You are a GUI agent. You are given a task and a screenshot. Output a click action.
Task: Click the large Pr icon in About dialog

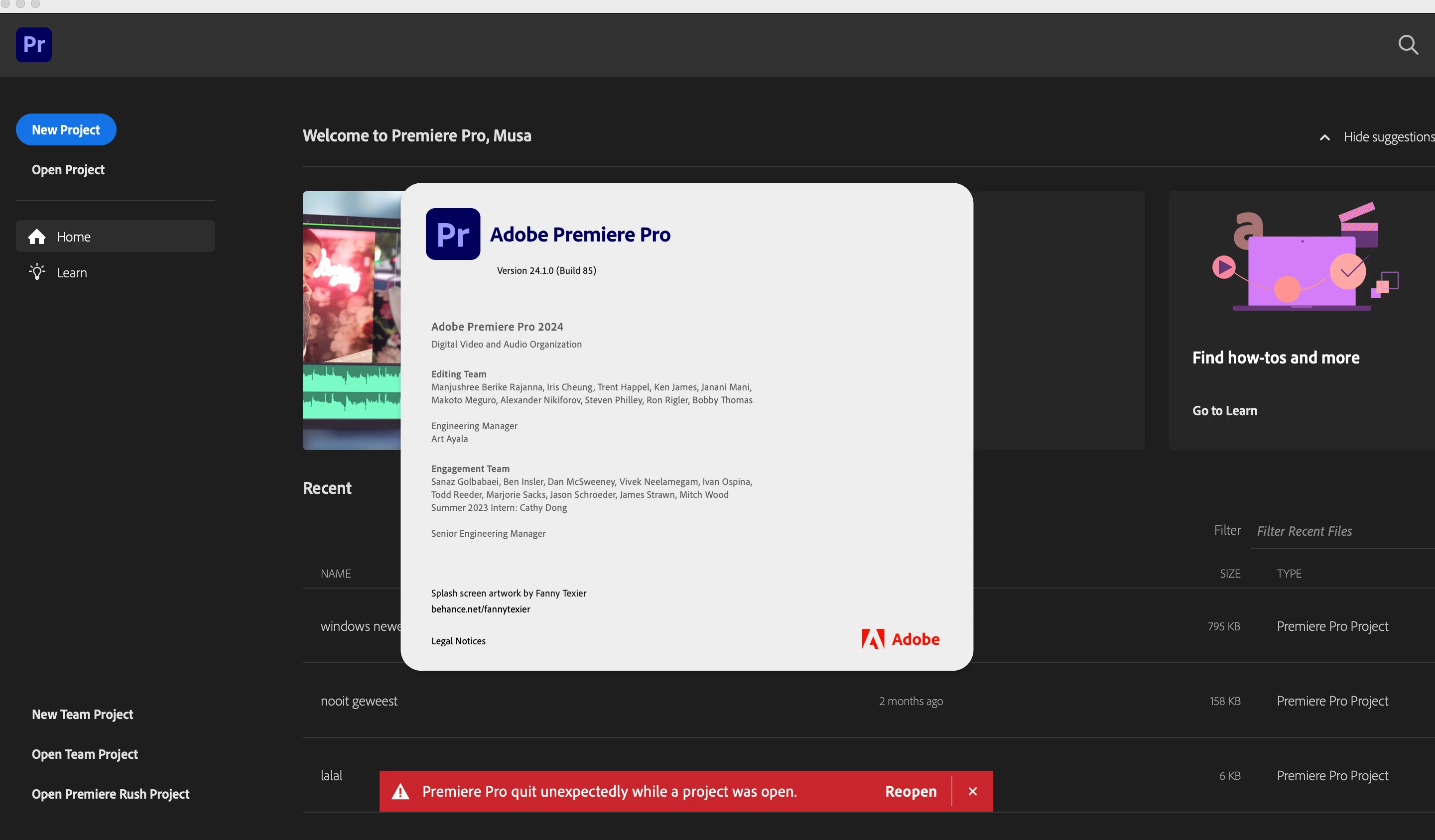(453, 234)
